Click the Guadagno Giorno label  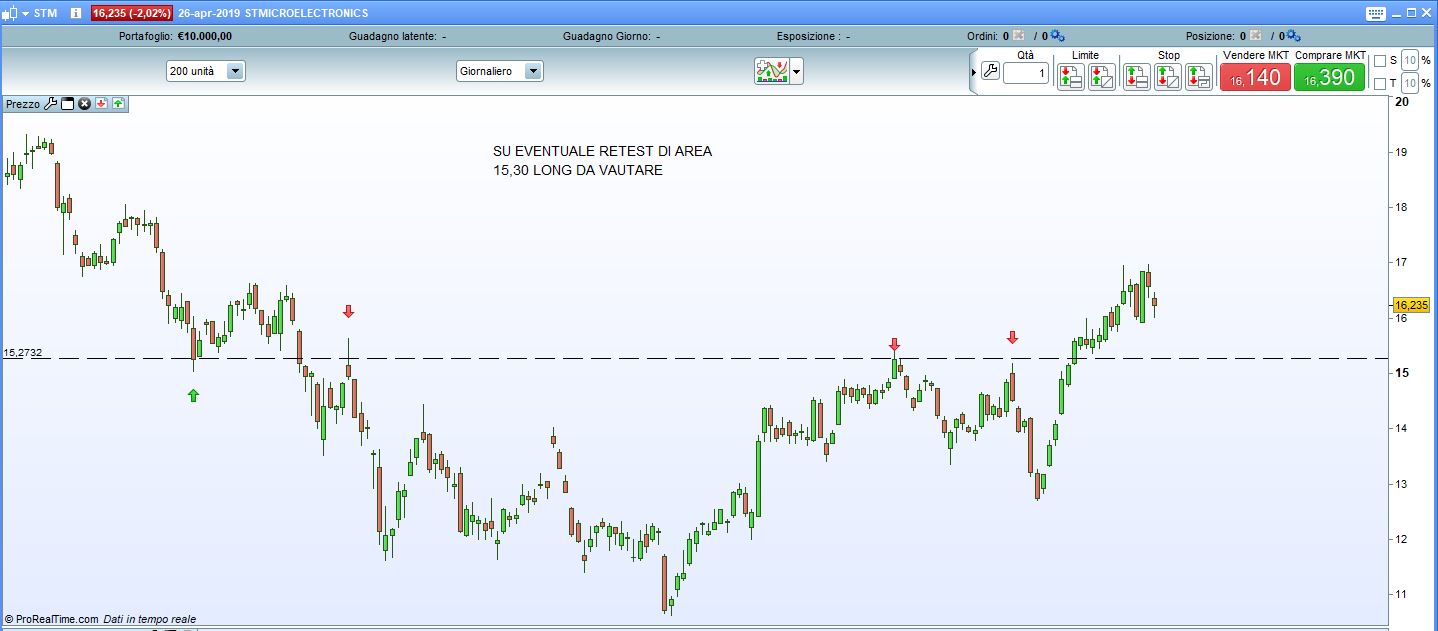(x=607, y=36)
